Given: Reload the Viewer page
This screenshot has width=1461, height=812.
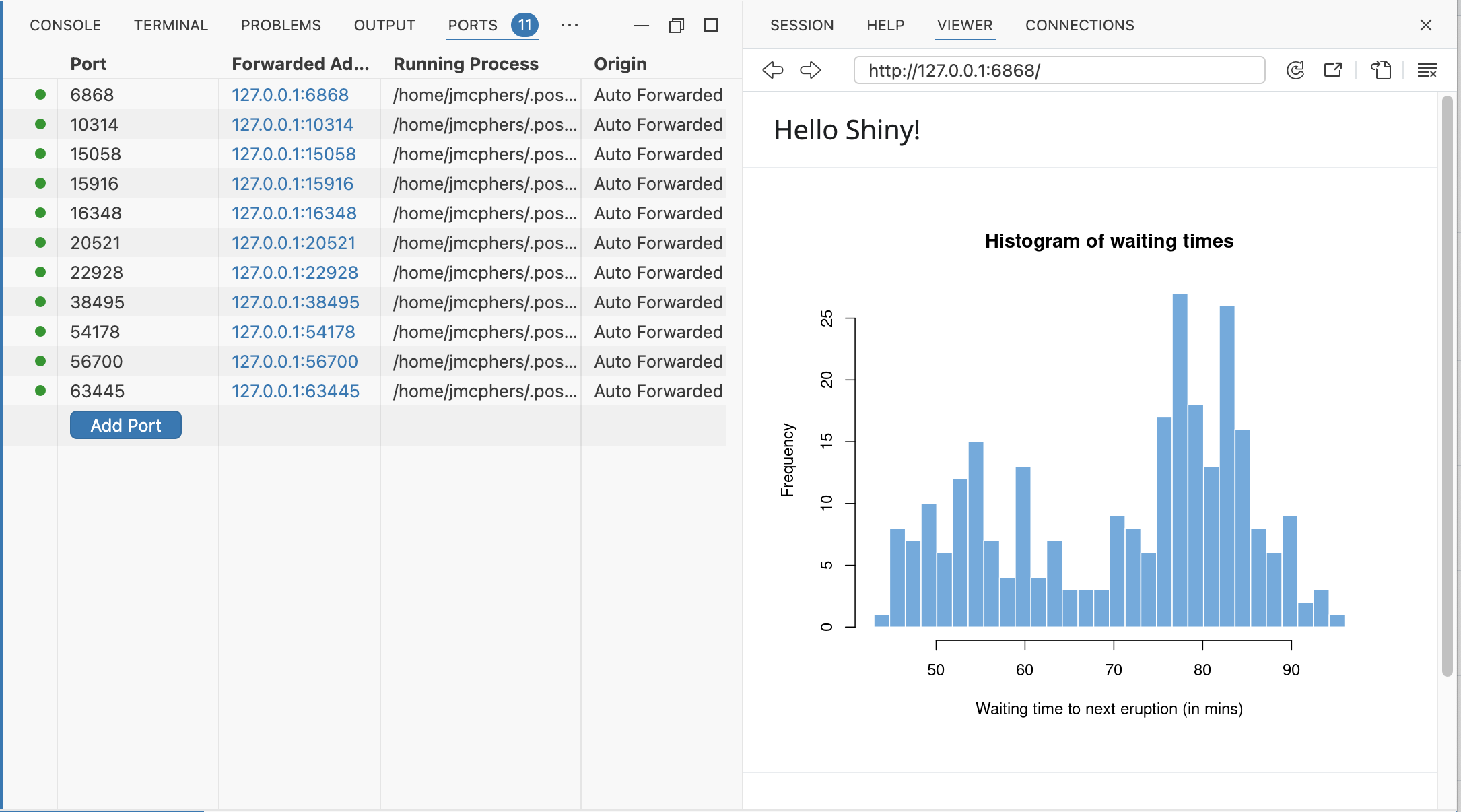Looking at the screenshot, I should [1295, 70].
